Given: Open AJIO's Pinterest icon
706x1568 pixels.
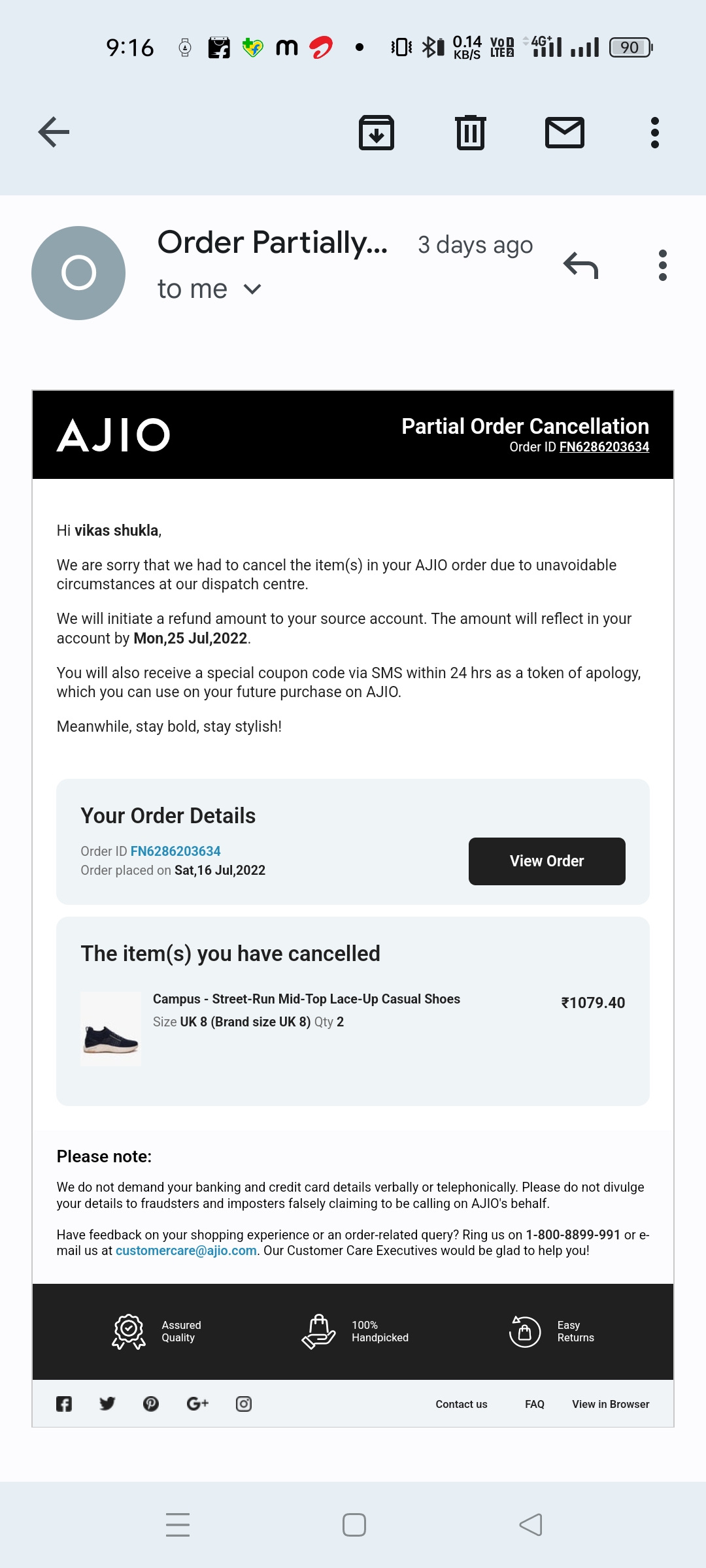Looking at the screenshot, I should pyautogui.click(x=151, y=1404).
